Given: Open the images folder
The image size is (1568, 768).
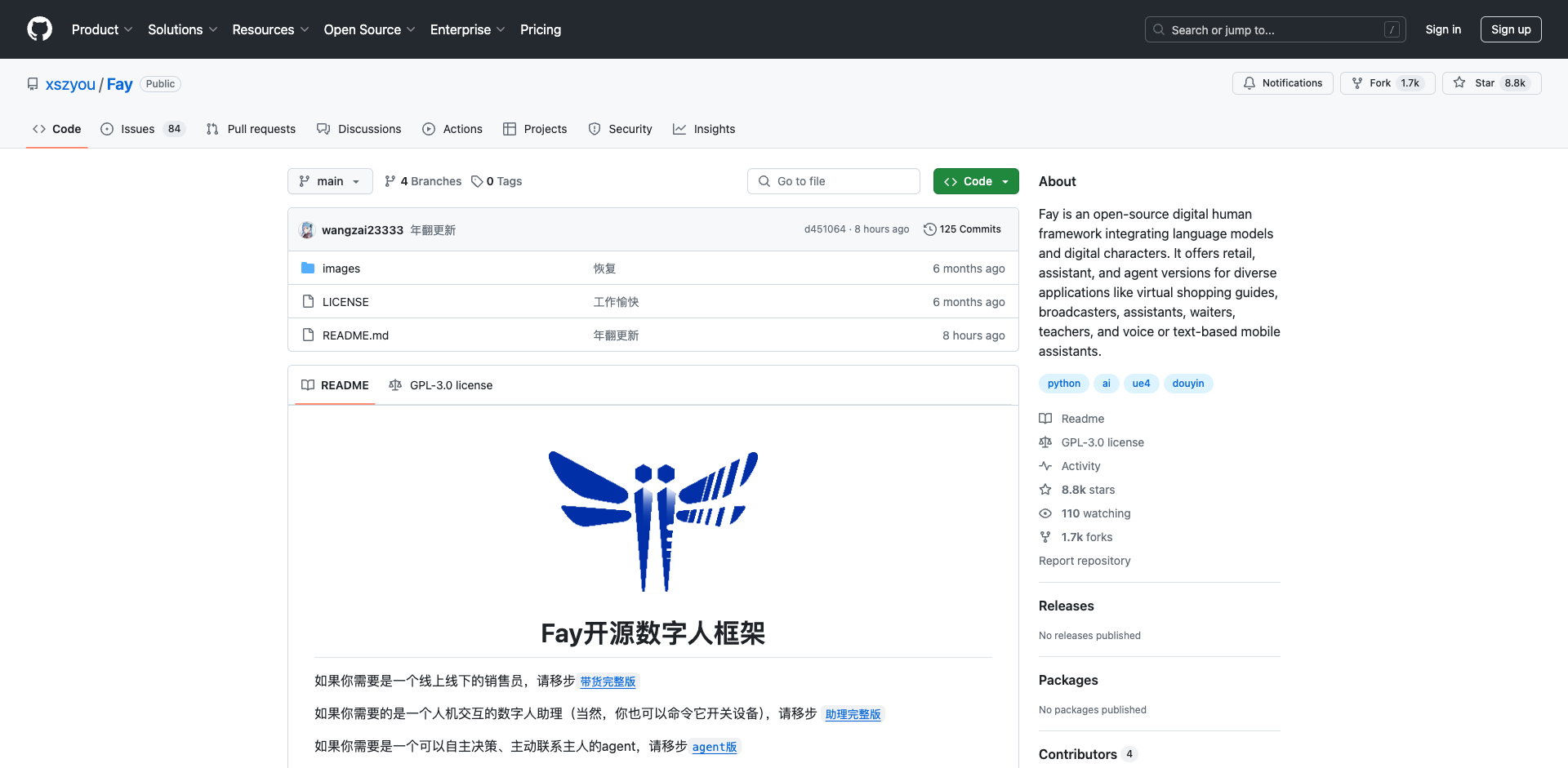Looking at the screenshot, I should click(x=341, y=269).
